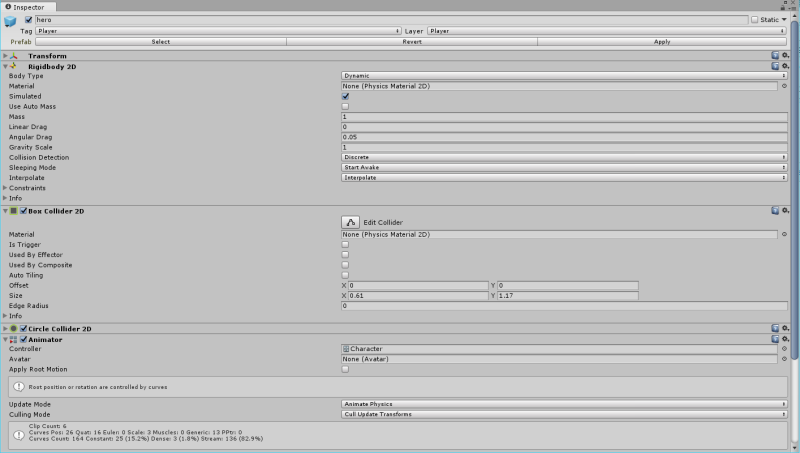Image resolution: width=800 pixels, height=453 pixels.
Task: Open the Collision Detection dropdown
Action: [x=564, y=157]
